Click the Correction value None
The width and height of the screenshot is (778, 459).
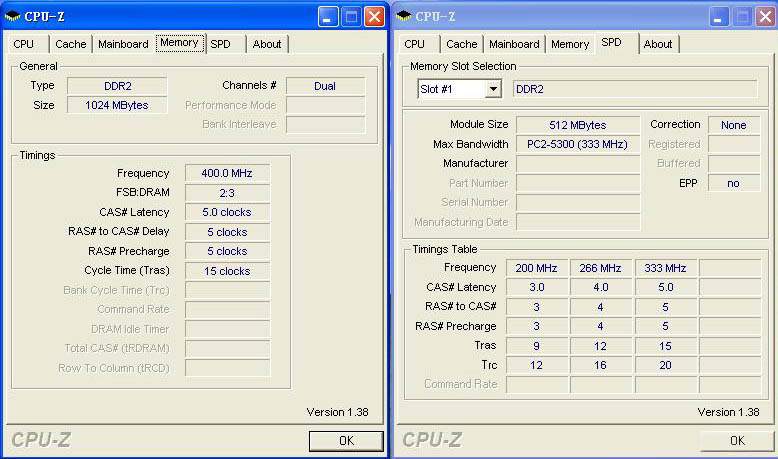coord(734,125)
